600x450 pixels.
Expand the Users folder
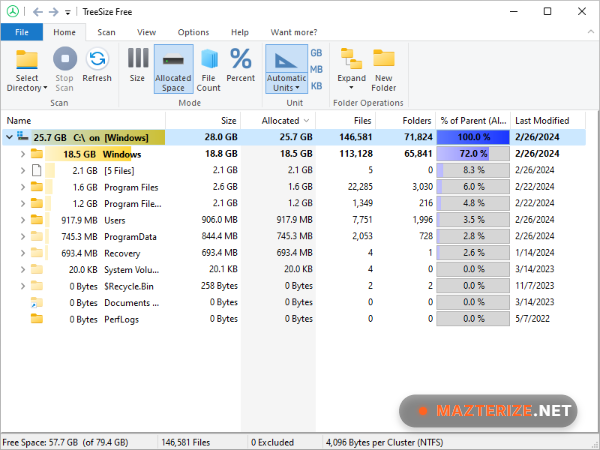point(23,220)
